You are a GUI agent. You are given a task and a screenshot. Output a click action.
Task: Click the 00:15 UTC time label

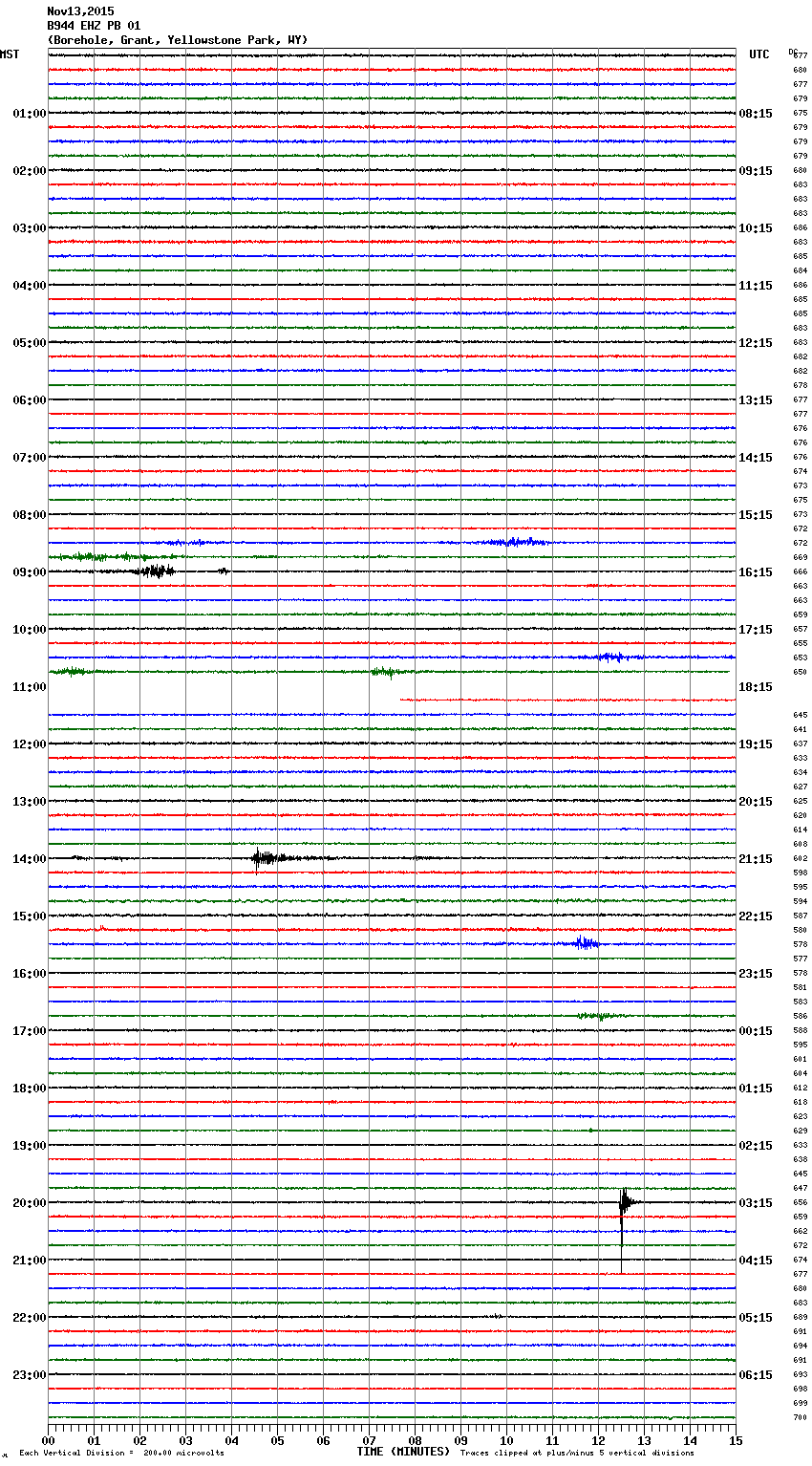pos(756,1031)
